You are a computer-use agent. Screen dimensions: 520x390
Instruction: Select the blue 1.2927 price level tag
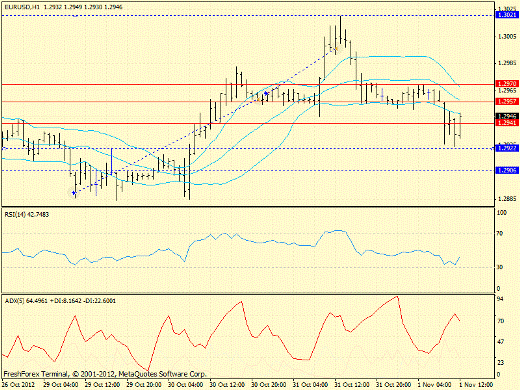(x=507, y=148)
